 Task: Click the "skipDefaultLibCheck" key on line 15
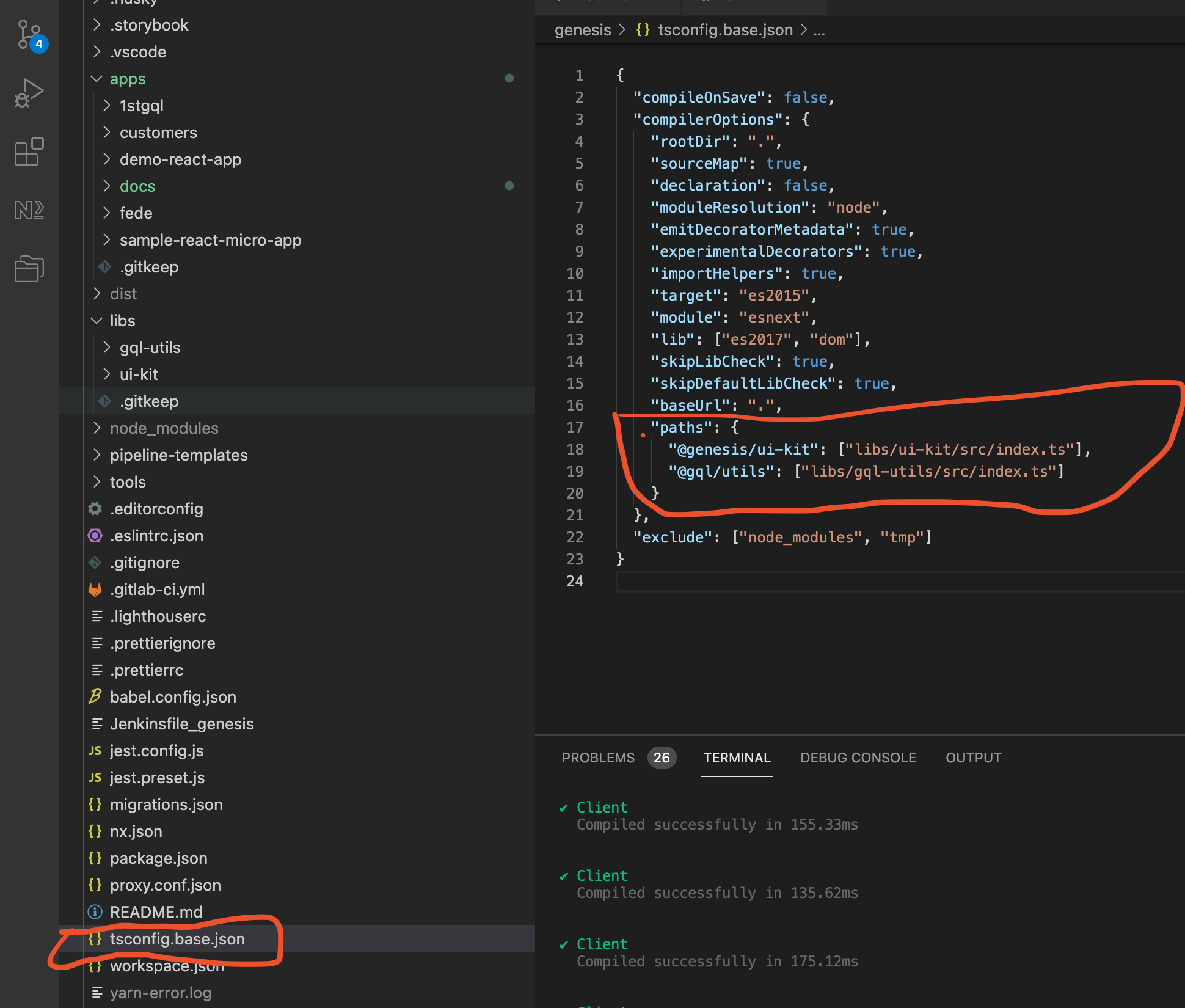tap(743, 383)
